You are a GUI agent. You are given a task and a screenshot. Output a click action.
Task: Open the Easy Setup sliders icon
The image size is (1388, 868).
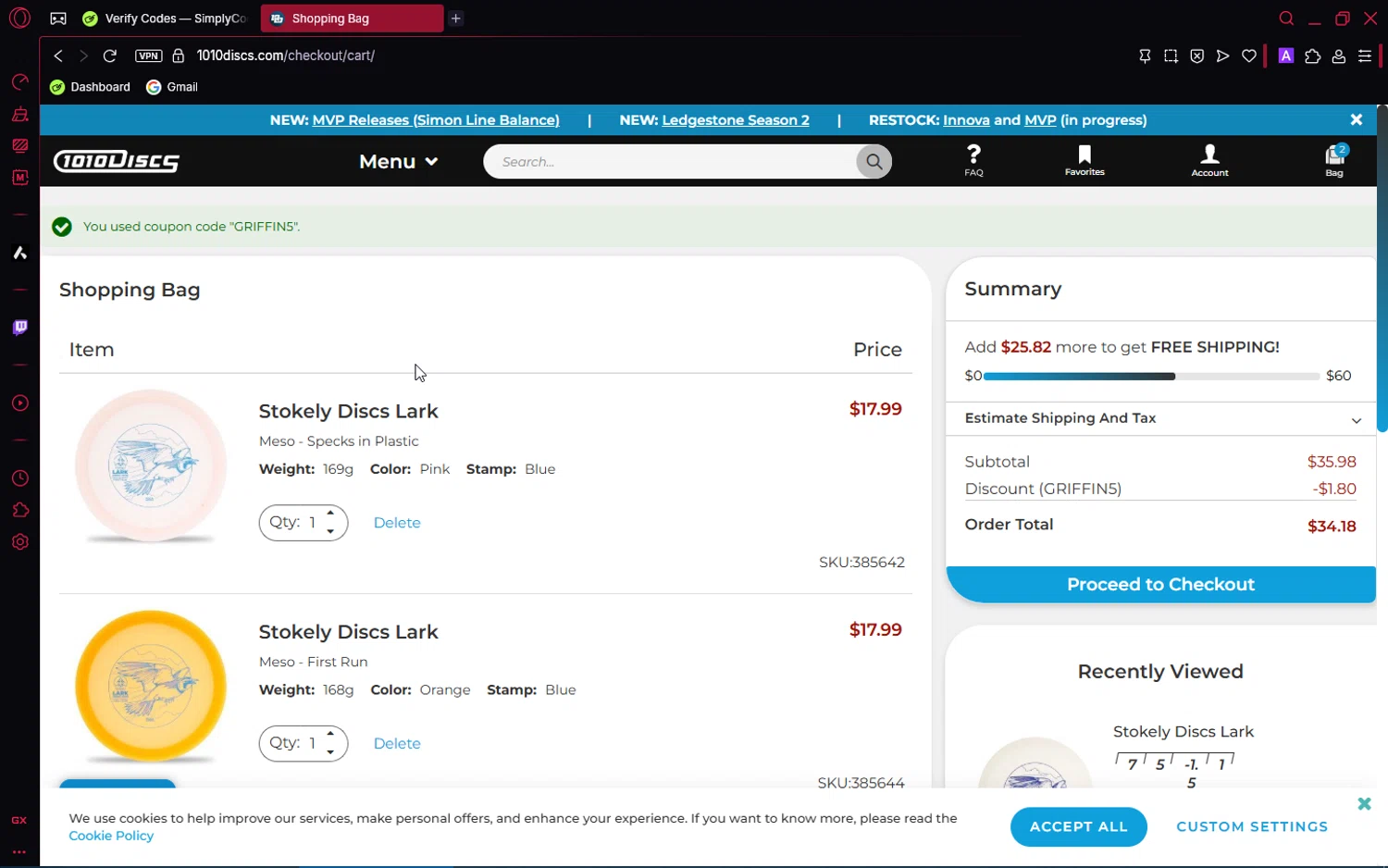point(1364,56)
